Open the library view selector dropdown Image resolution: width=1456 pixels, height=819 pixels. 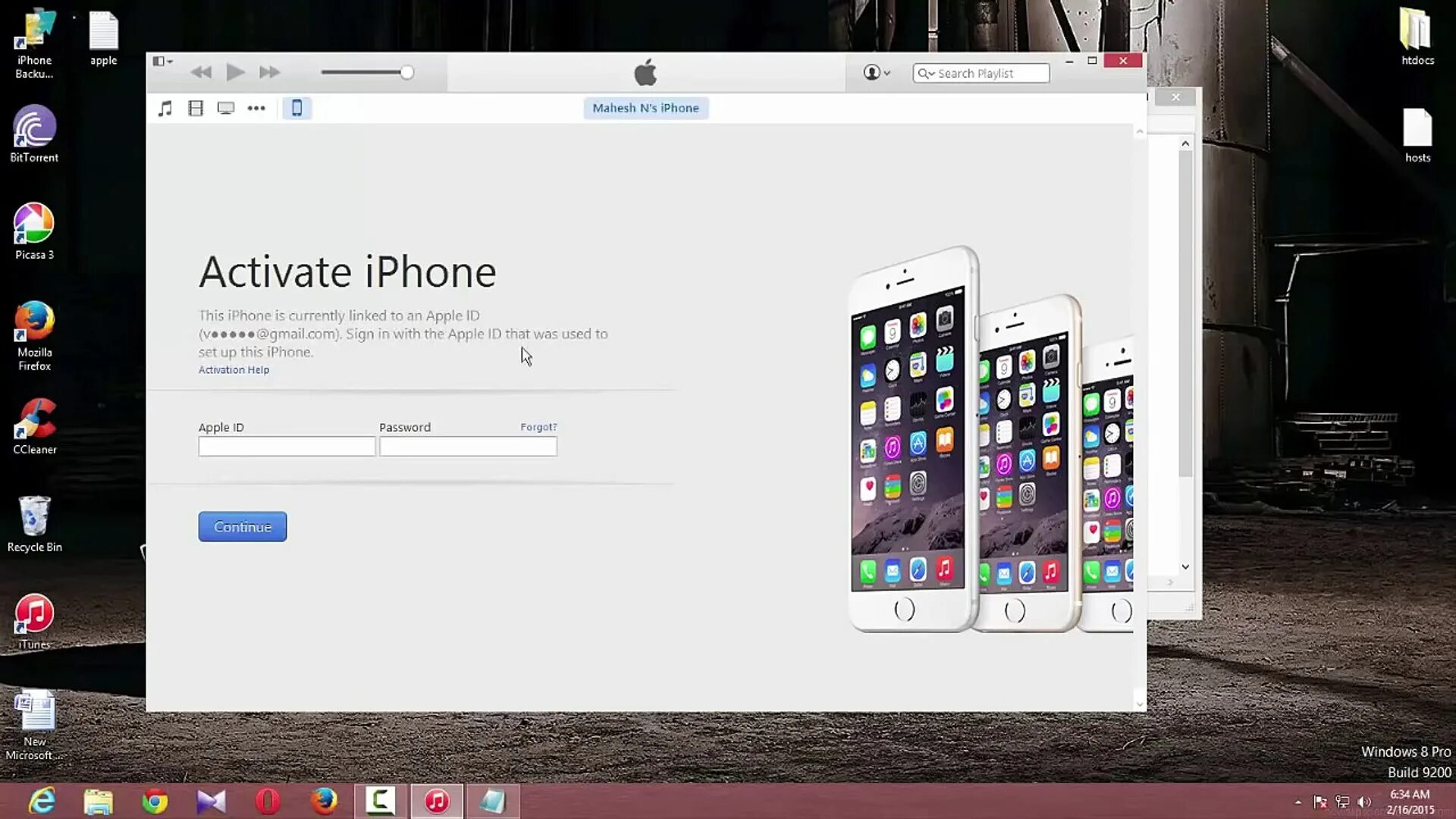click(162, 61)
